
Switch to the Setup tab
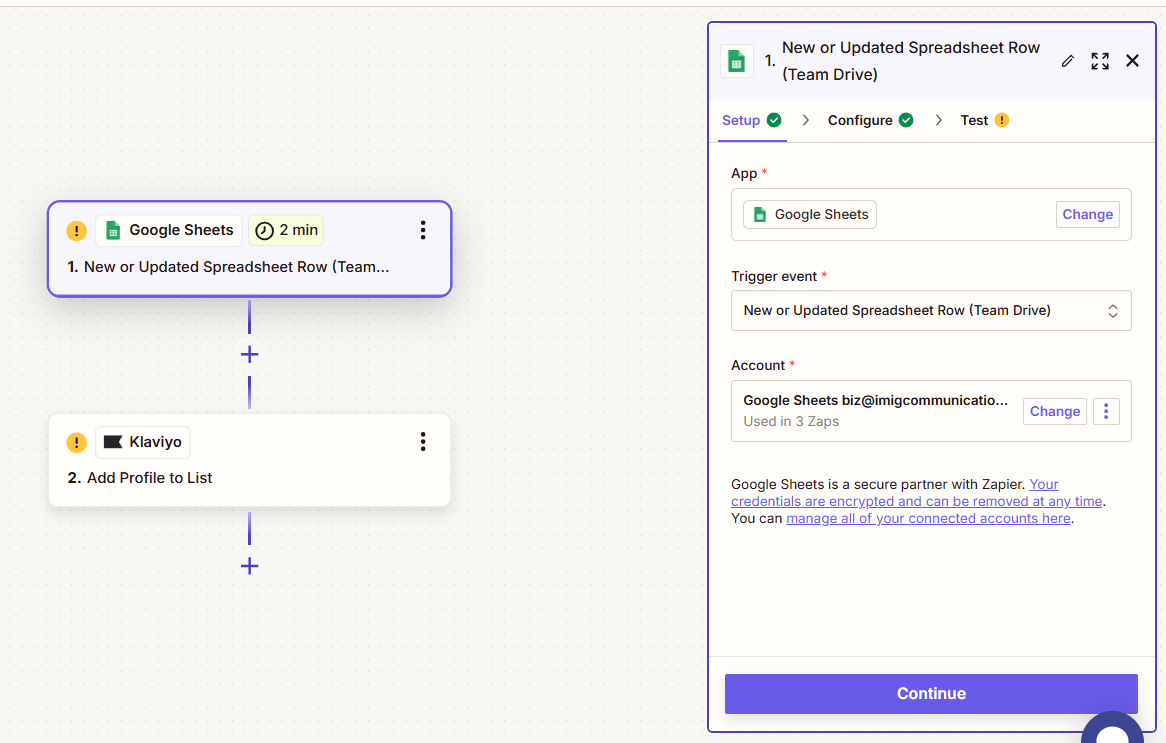(x=741, y=120)
